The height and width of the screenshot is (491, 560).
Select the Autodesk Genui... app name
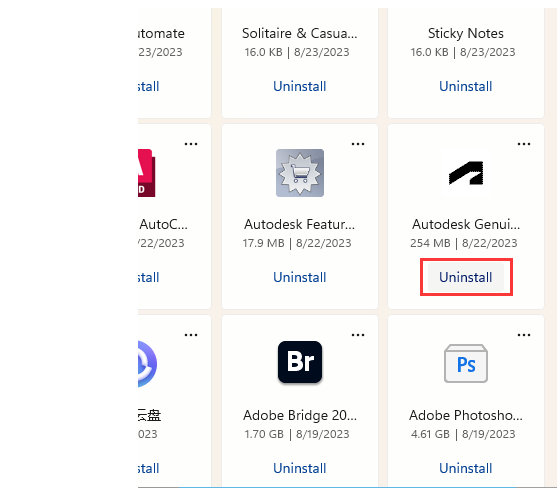coord(466,224)
